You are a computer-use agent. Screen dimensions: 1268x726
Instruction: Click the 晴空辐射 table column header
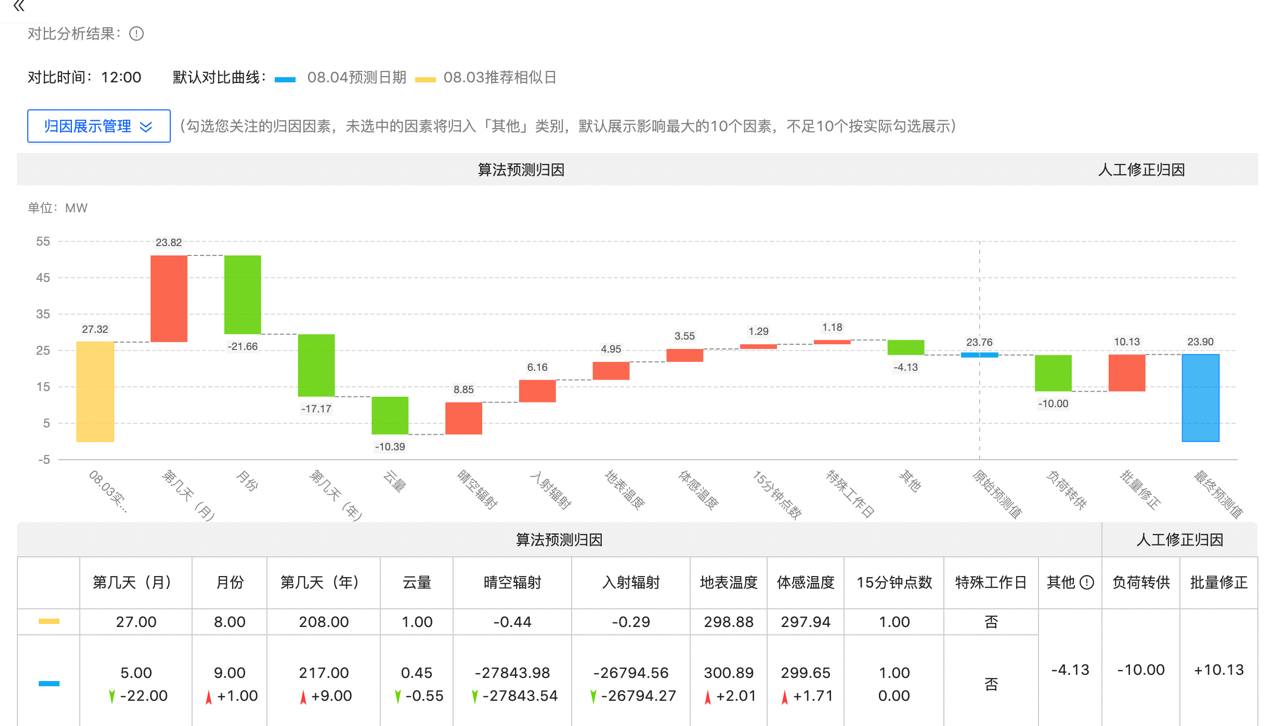(512, 582)
